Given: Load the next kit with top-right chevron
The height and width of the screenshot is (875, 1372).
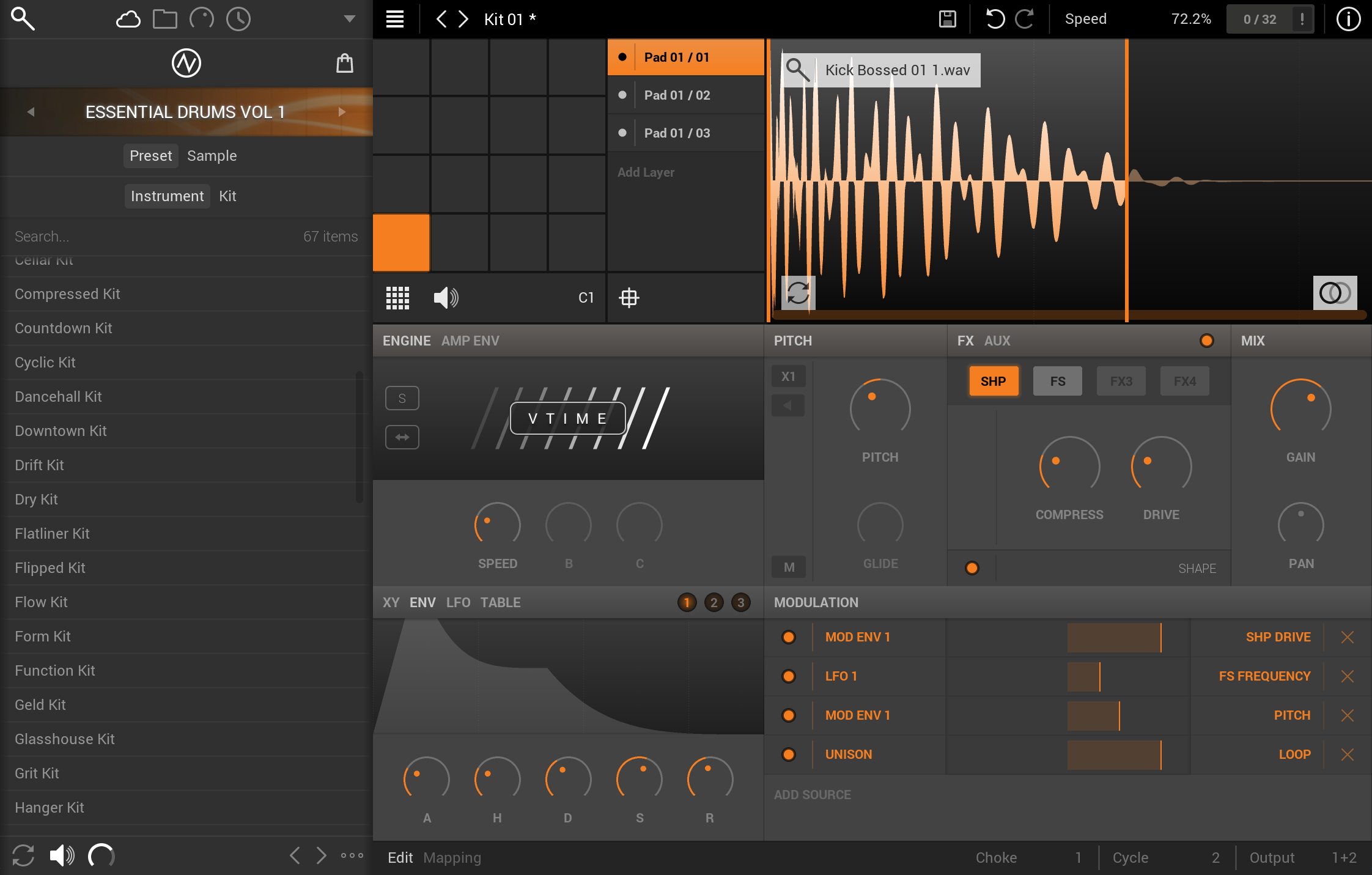Looking at the screenshot, I should [463, 19].
